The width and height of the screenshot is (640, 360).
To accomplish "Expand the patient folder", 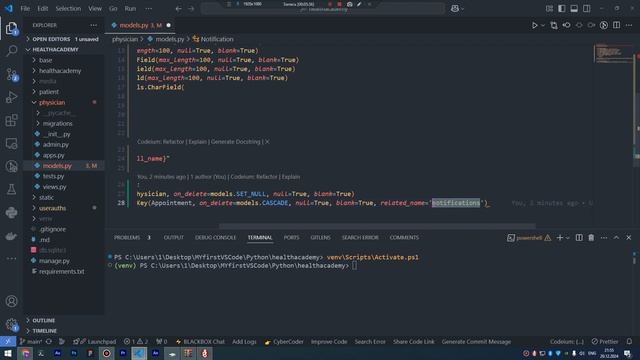I will click(x=49, y=92).
